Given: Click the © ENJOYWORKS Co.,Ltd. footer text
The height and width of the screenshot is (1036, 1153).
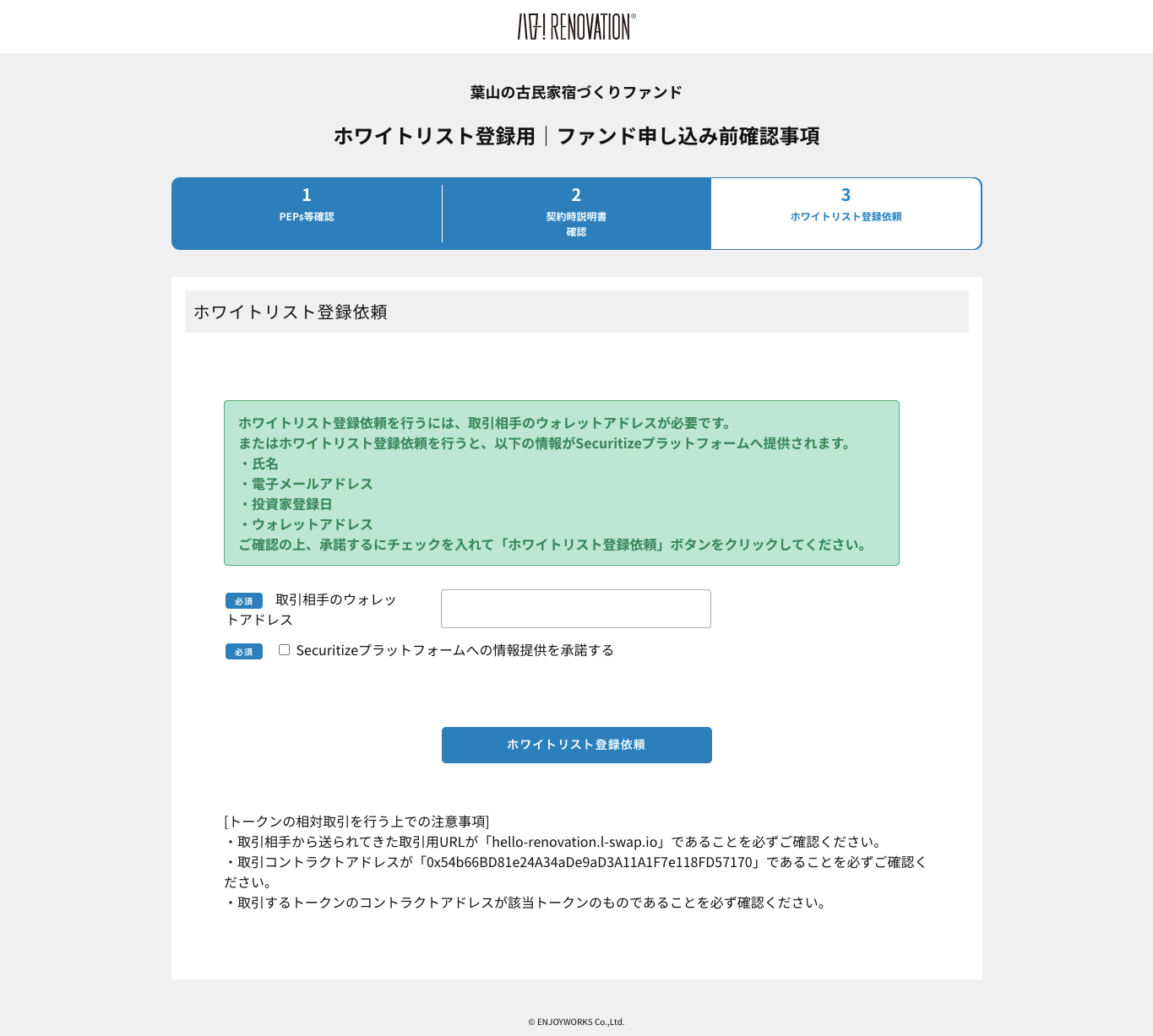Looking at the screenshot, I should (576, 1022).
